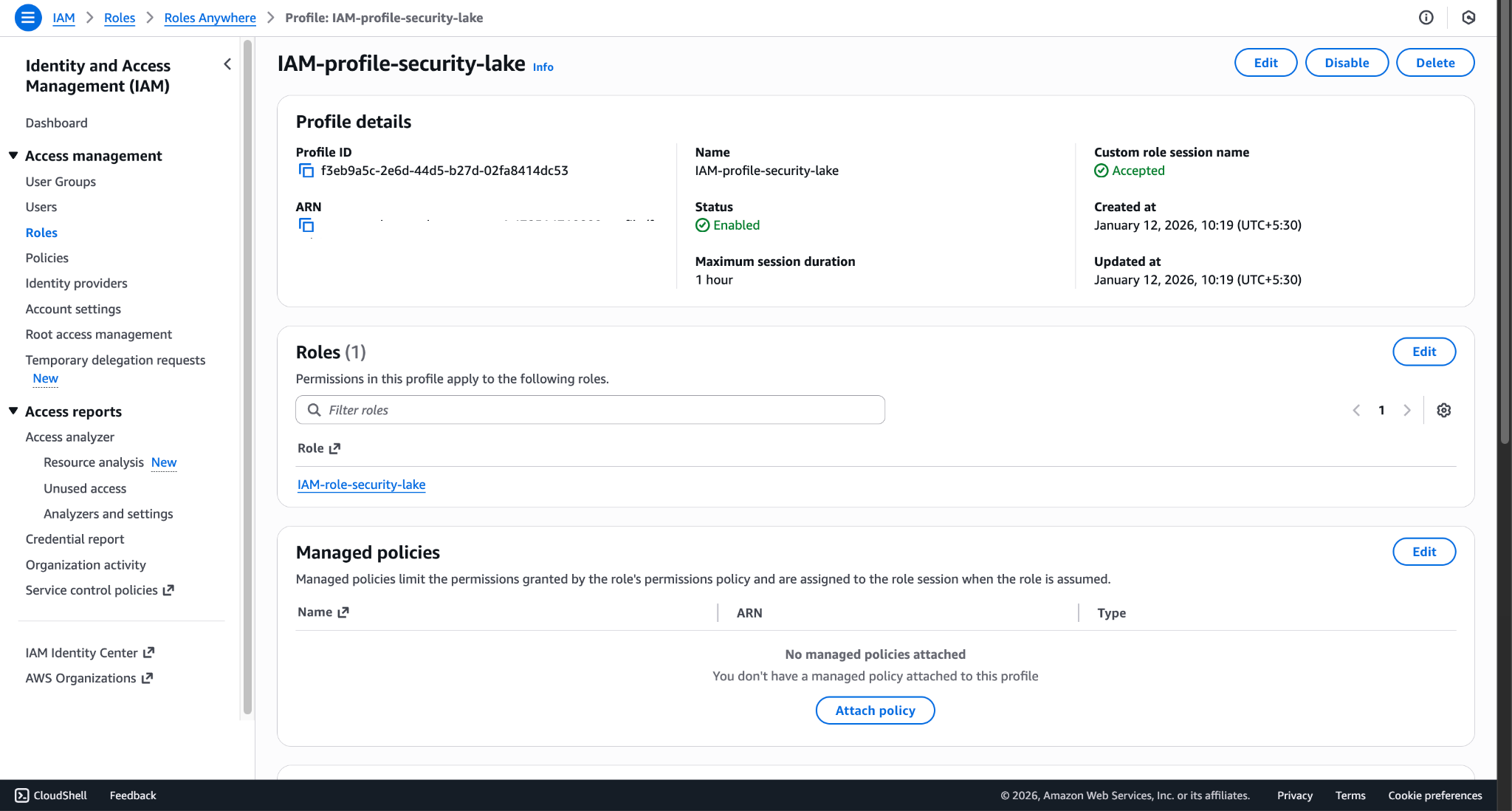Open the info panel icon in header
This screenshot has height=811, width=1512.
click(x=1426, y=18)
